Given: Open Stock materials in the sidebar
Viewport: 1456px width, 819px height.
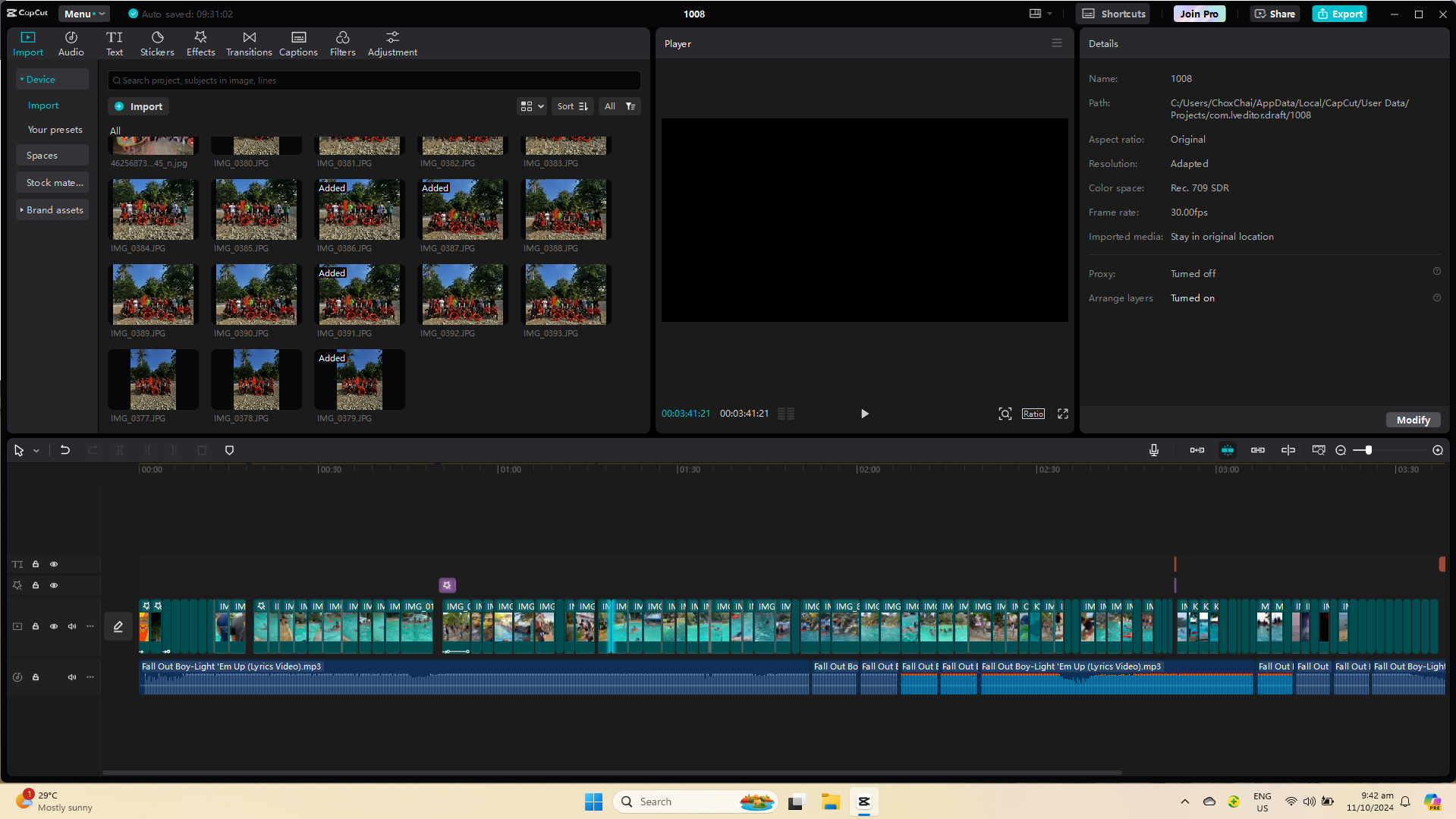Looking at the screenshot, I should (x=52, y=183).
